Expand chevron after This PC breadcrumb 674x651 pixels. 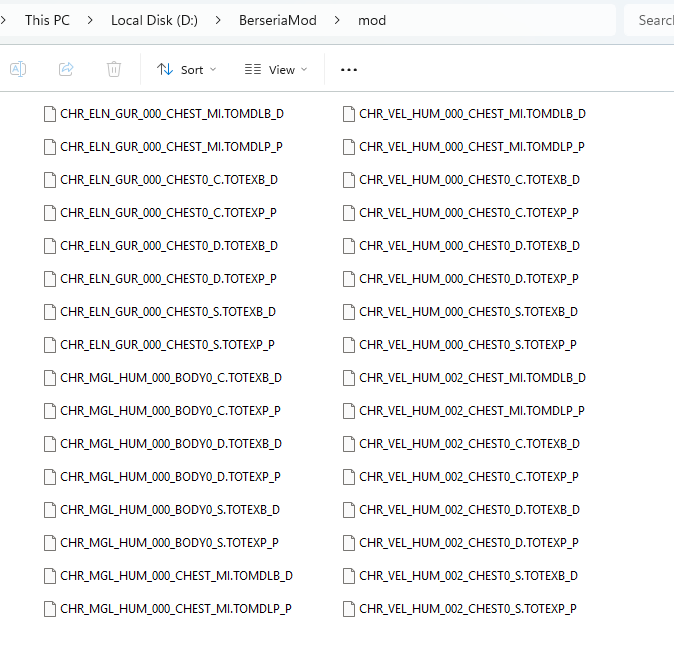(90, 20)
